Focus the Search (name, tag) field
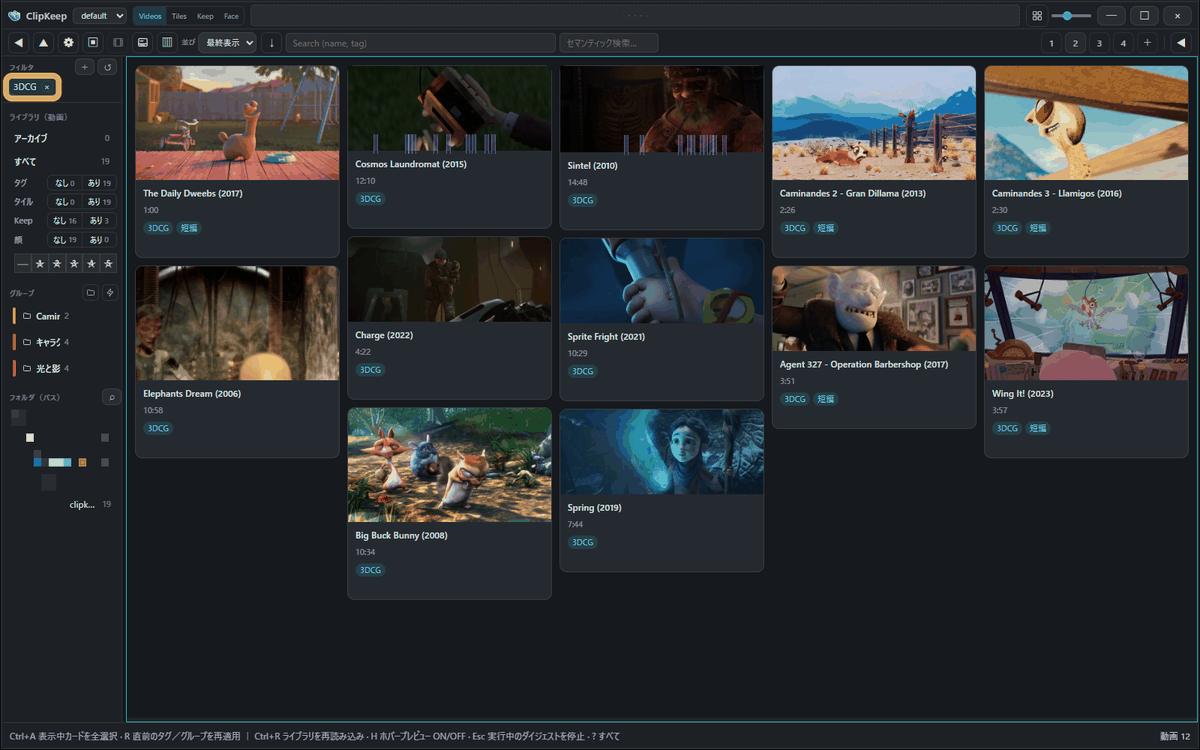1200x750 pixels. coord(420,43)
